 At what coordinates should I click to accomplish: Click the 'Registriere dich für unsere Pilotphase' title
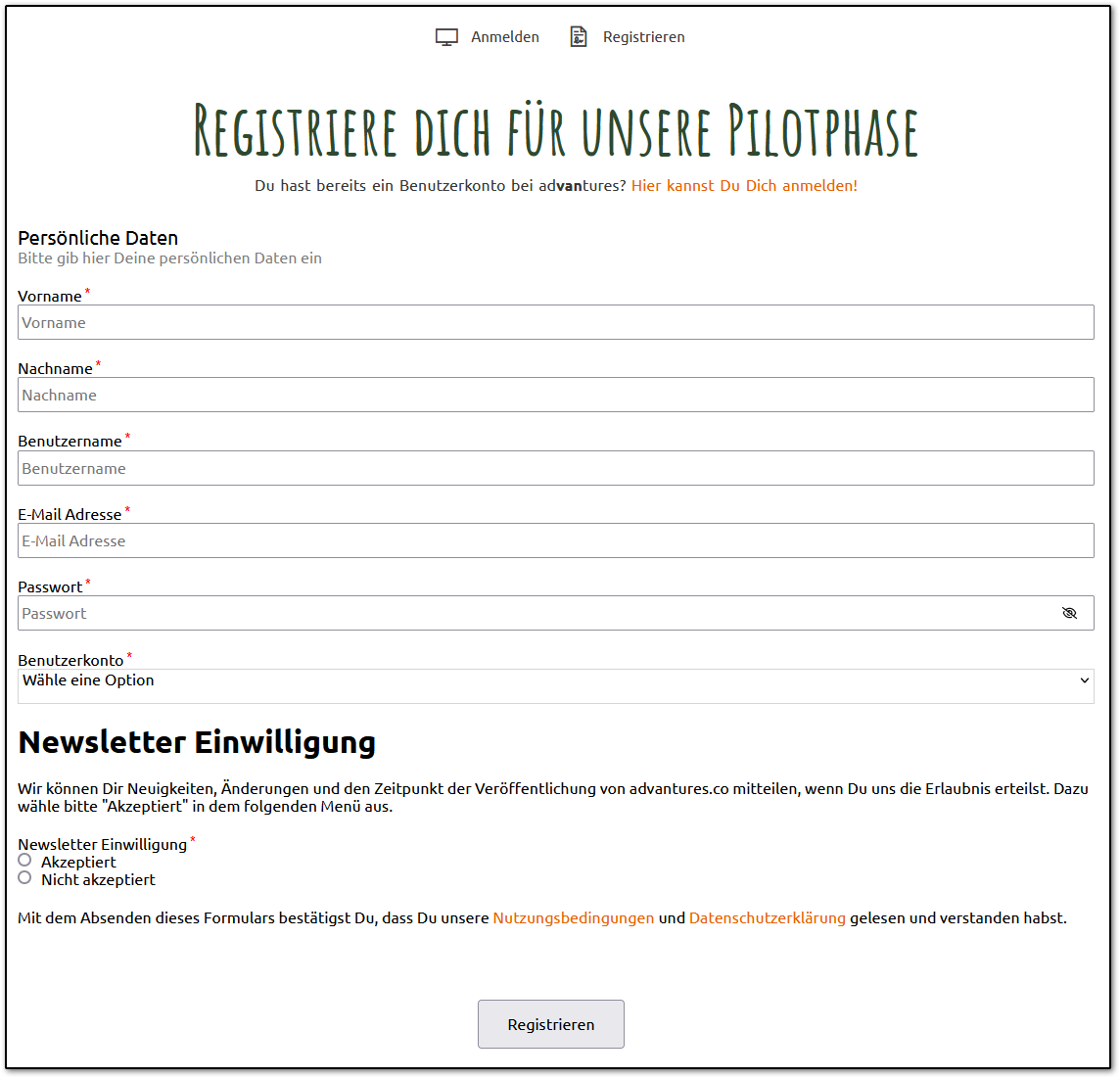tap(556, 130)
